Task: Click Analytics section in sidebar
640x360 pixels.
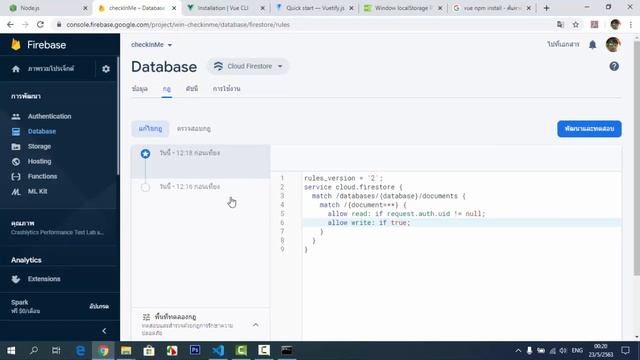Action: 26,260
